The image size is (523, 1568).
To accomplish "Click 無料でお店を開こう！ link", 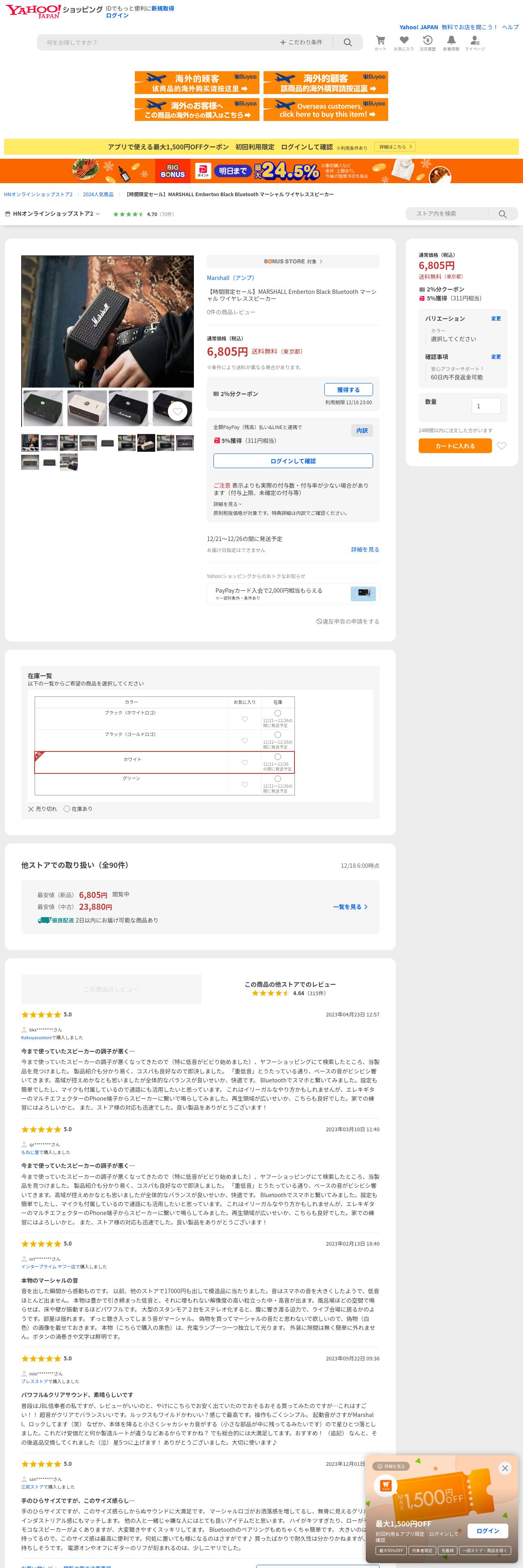I will pyautogui.click(x=469, y=27).
